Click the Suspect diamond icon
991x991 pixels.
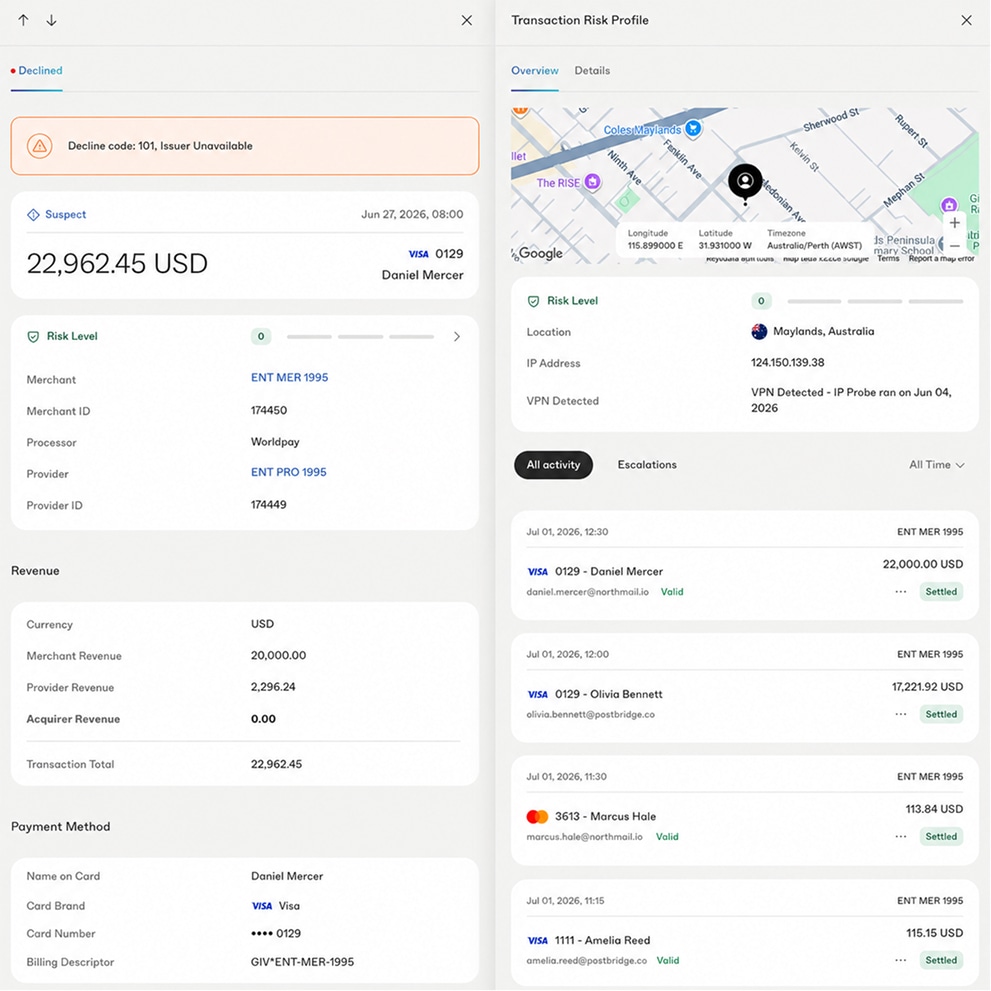tap(33, 215)
